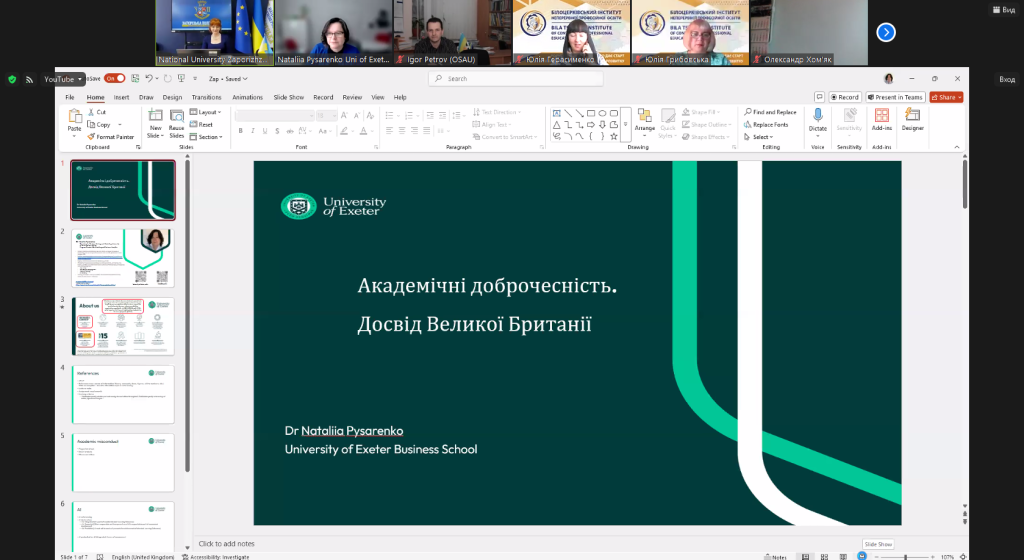Open the Zap Saved file name dropdown
Screen dimensions: 1024x560
coord(228,78)
